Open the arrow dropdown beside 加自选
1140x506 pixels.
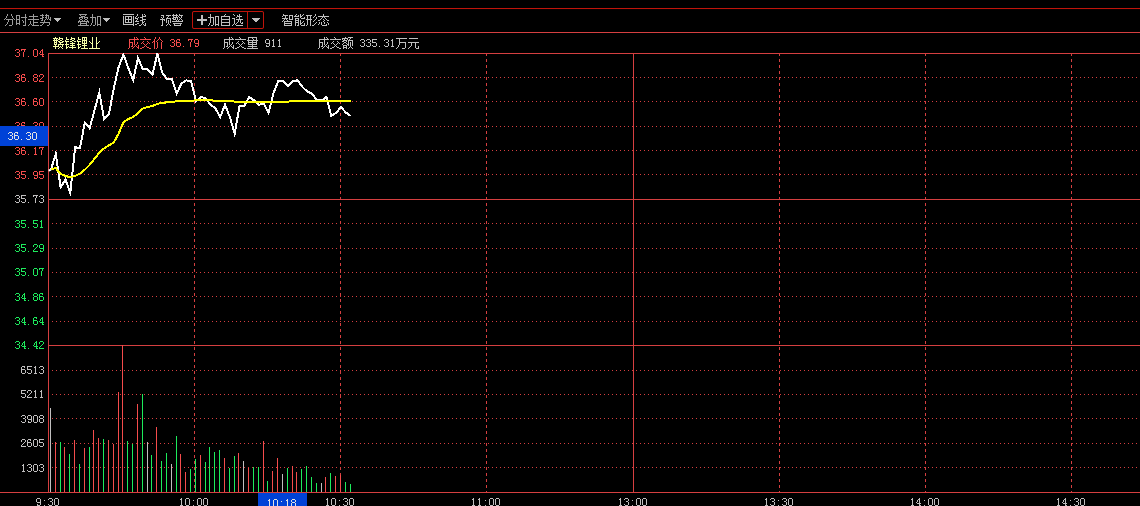tap(256, 20)
